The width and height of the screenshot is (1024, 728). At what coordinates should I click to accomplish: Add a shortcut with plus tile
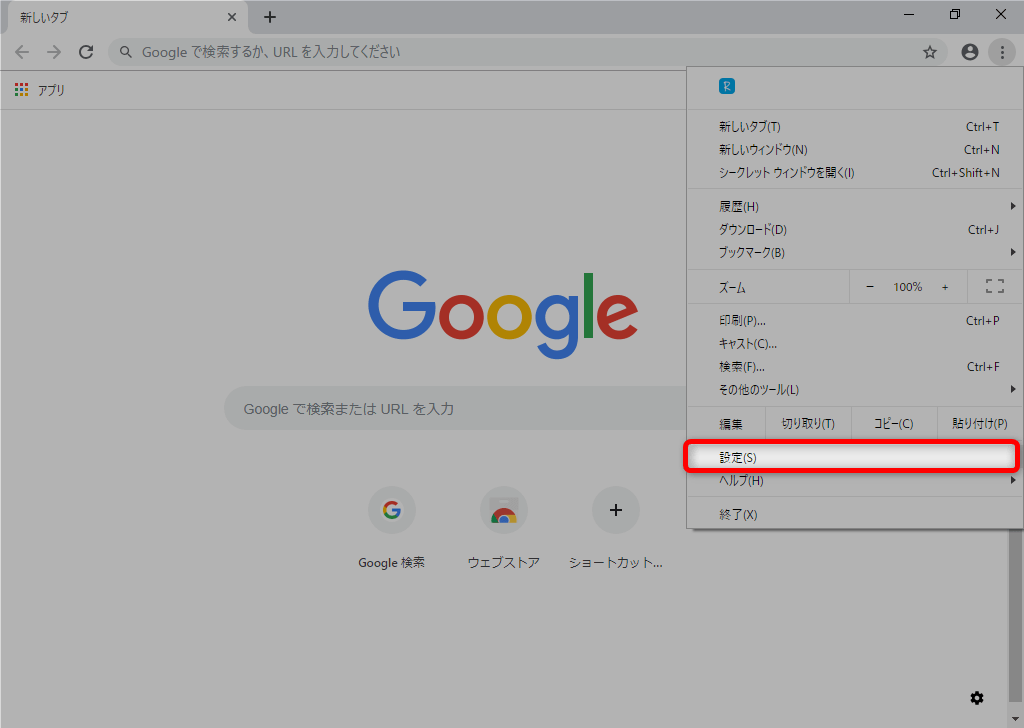coord(615,511)
